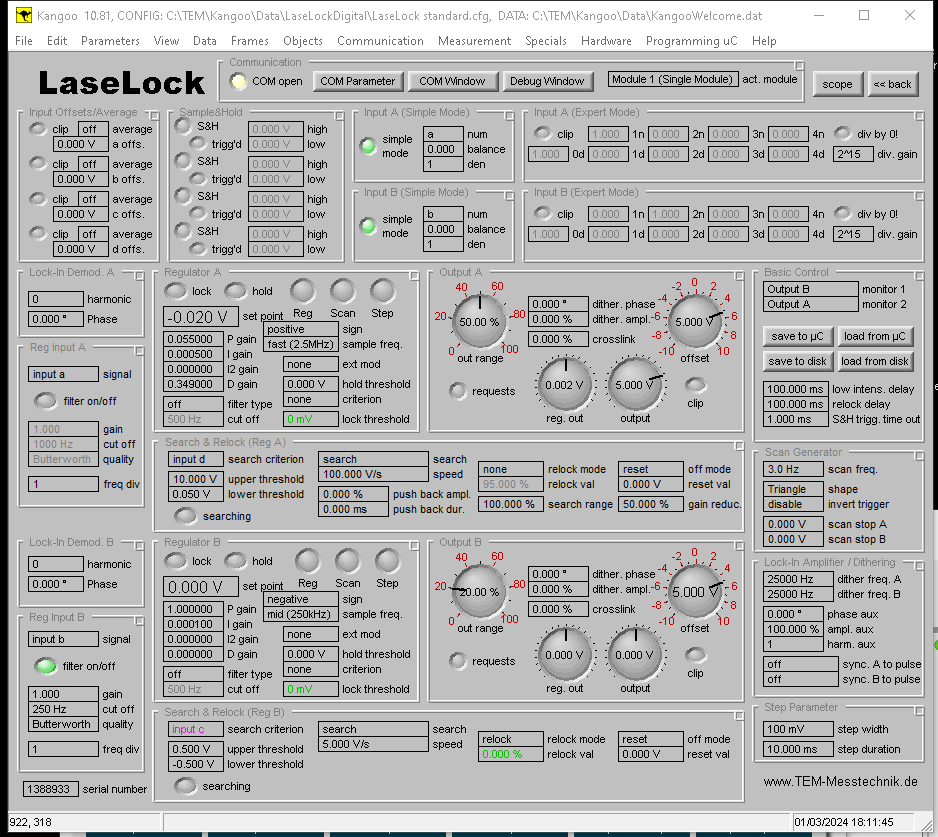Click the Output B requests indicator

(x=458, y=661)
